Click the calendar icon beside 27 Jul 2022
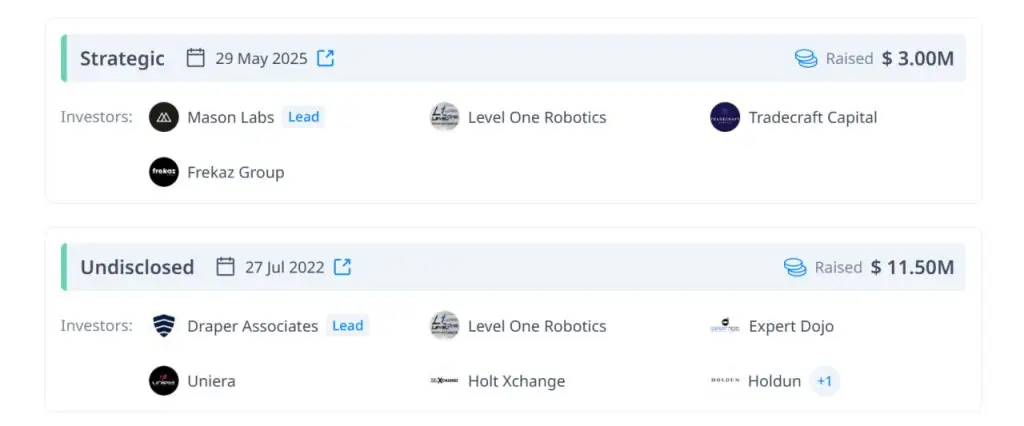 pyautogui.click(x=226, y=267)
